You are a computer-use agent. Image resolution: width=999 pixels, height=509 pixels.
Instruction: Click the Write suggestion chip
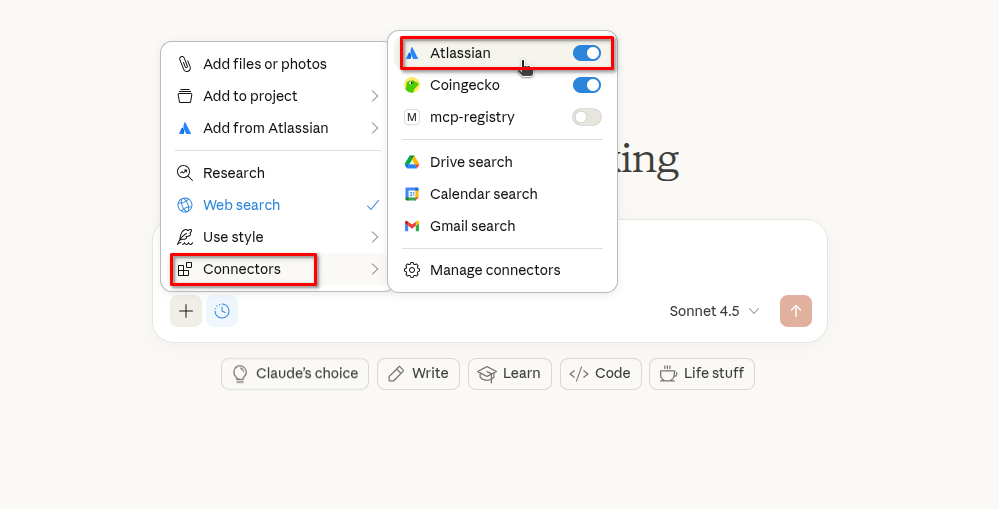click(x=418, y=373)
